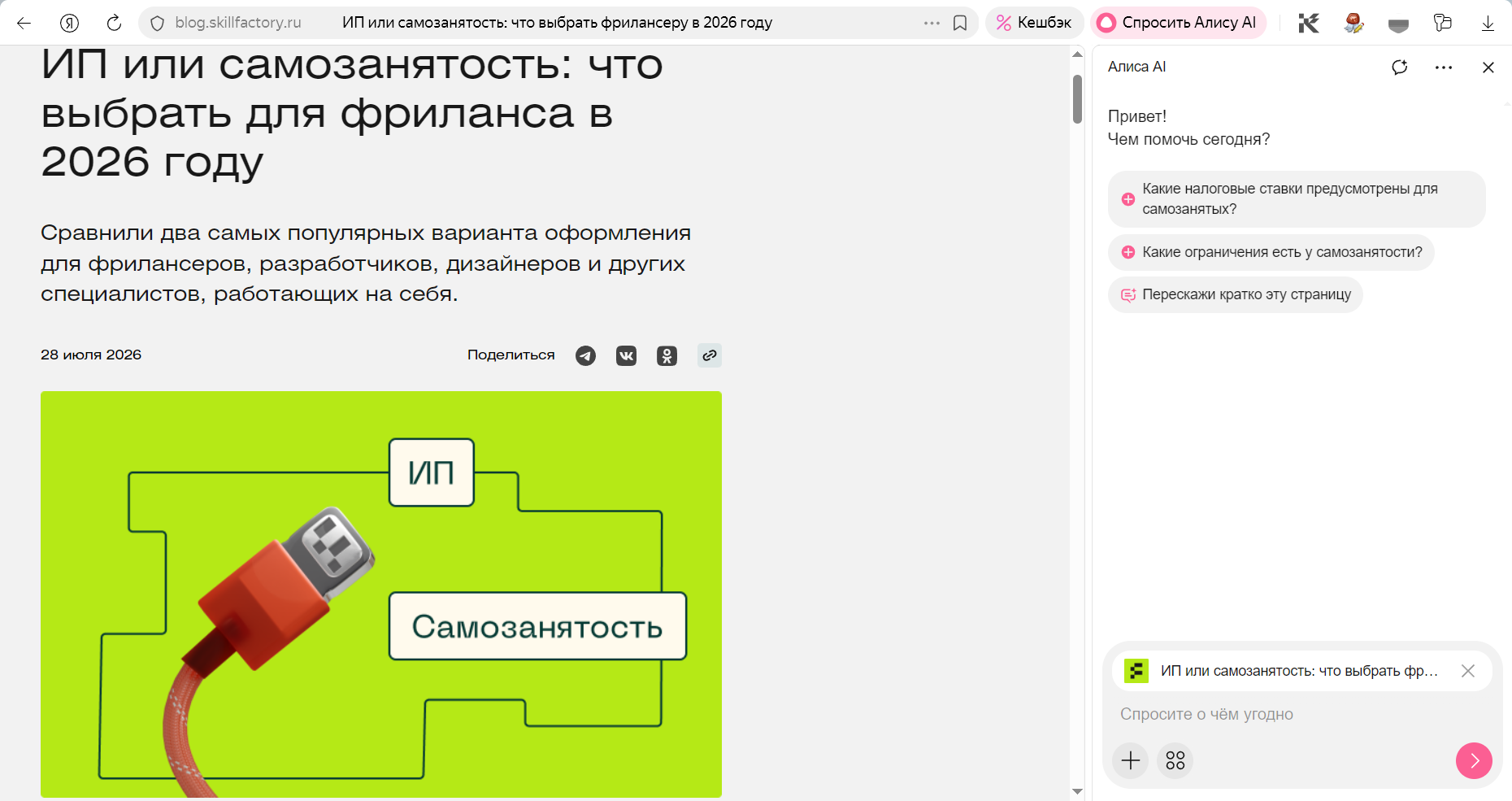Click Спросить Алису AI button

(x=1178, y=23)
